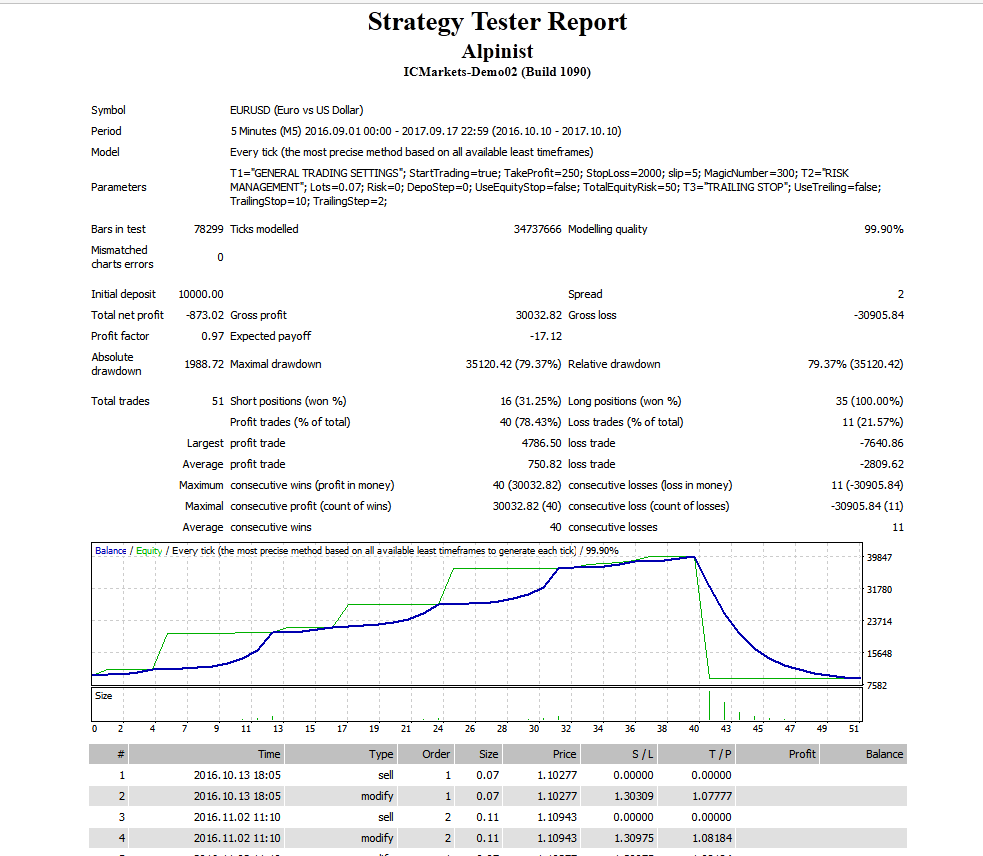Click the Ticks modelled value 34737666
The image size is (983, 856).
click(x=537, y=229)
